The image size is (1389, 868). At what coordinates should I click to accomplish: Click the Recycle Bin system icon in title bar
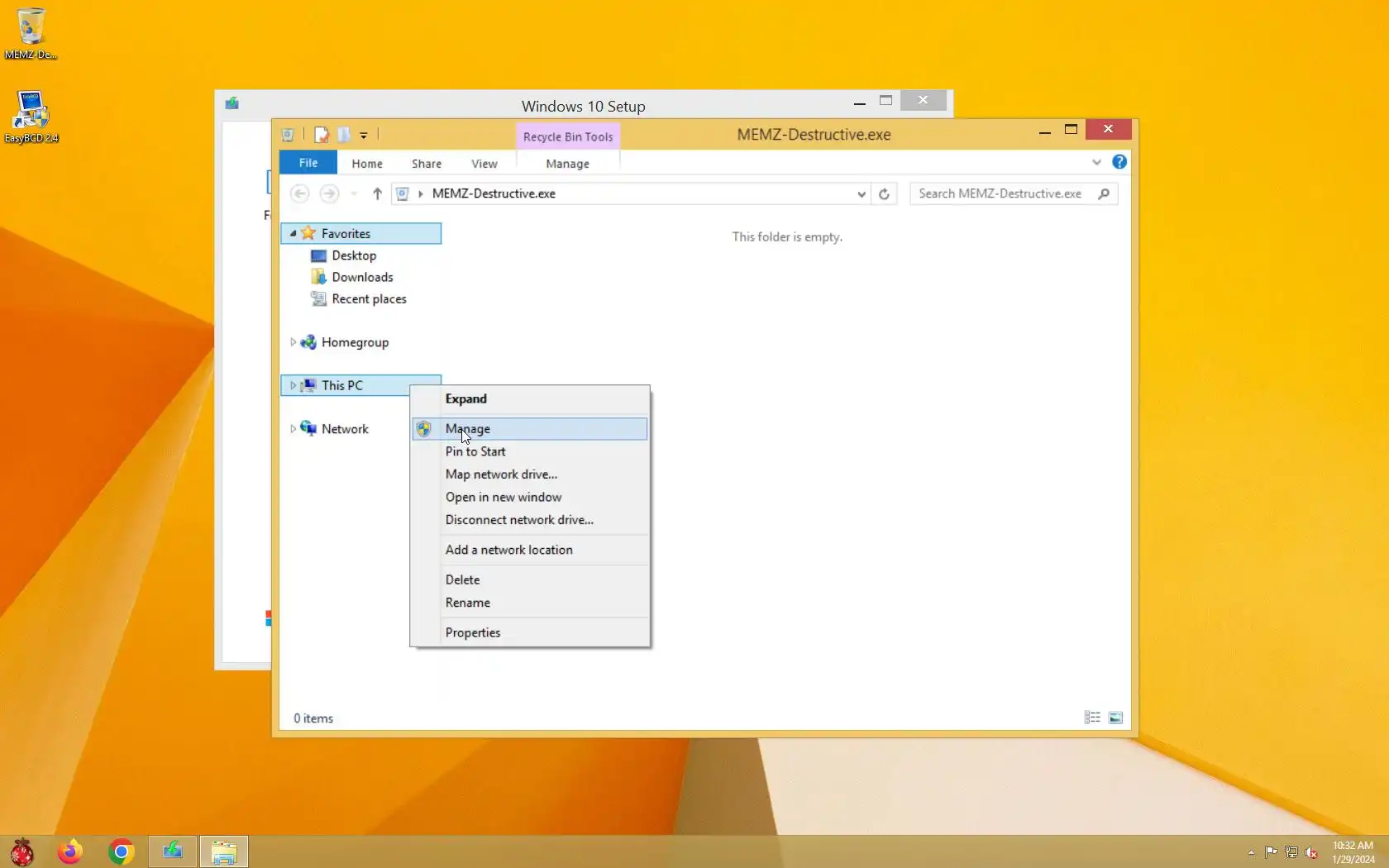click(x=288, y=135)
